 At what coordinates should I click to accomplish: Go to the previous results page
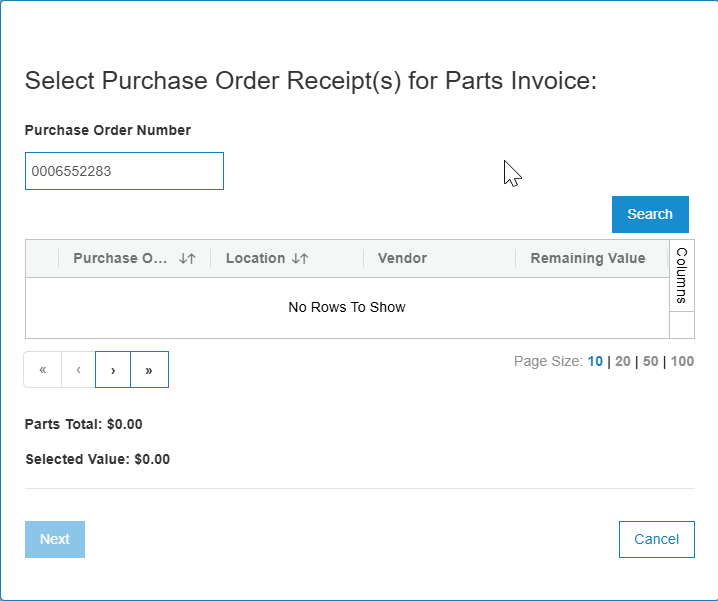[x=79, y=369]
